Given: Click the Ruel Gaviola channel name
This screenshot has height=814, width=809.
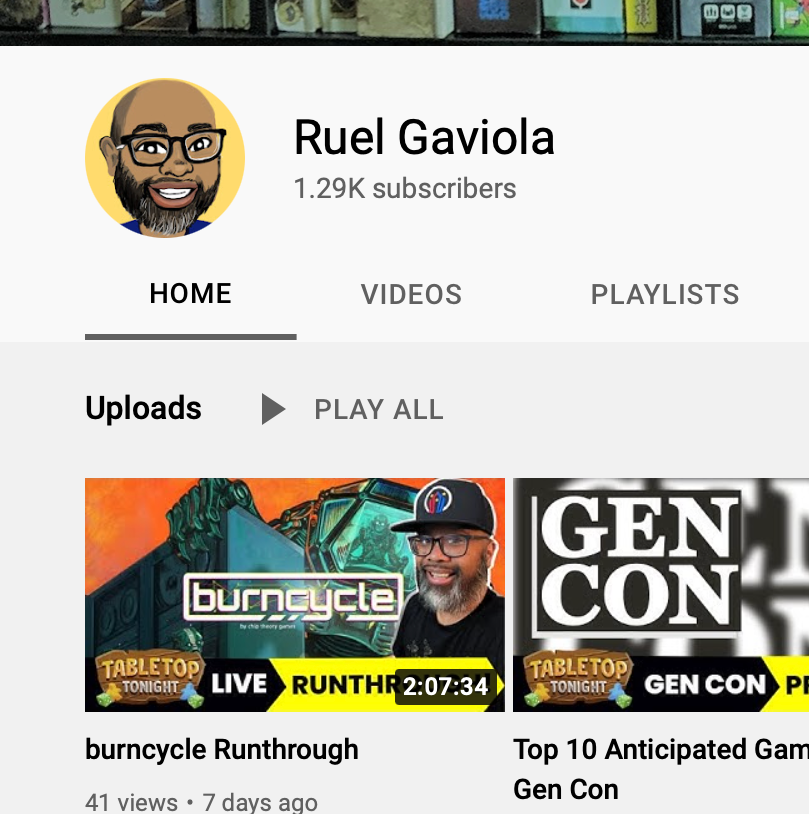Looking at the screenshot, I should [x=424, y=137].
